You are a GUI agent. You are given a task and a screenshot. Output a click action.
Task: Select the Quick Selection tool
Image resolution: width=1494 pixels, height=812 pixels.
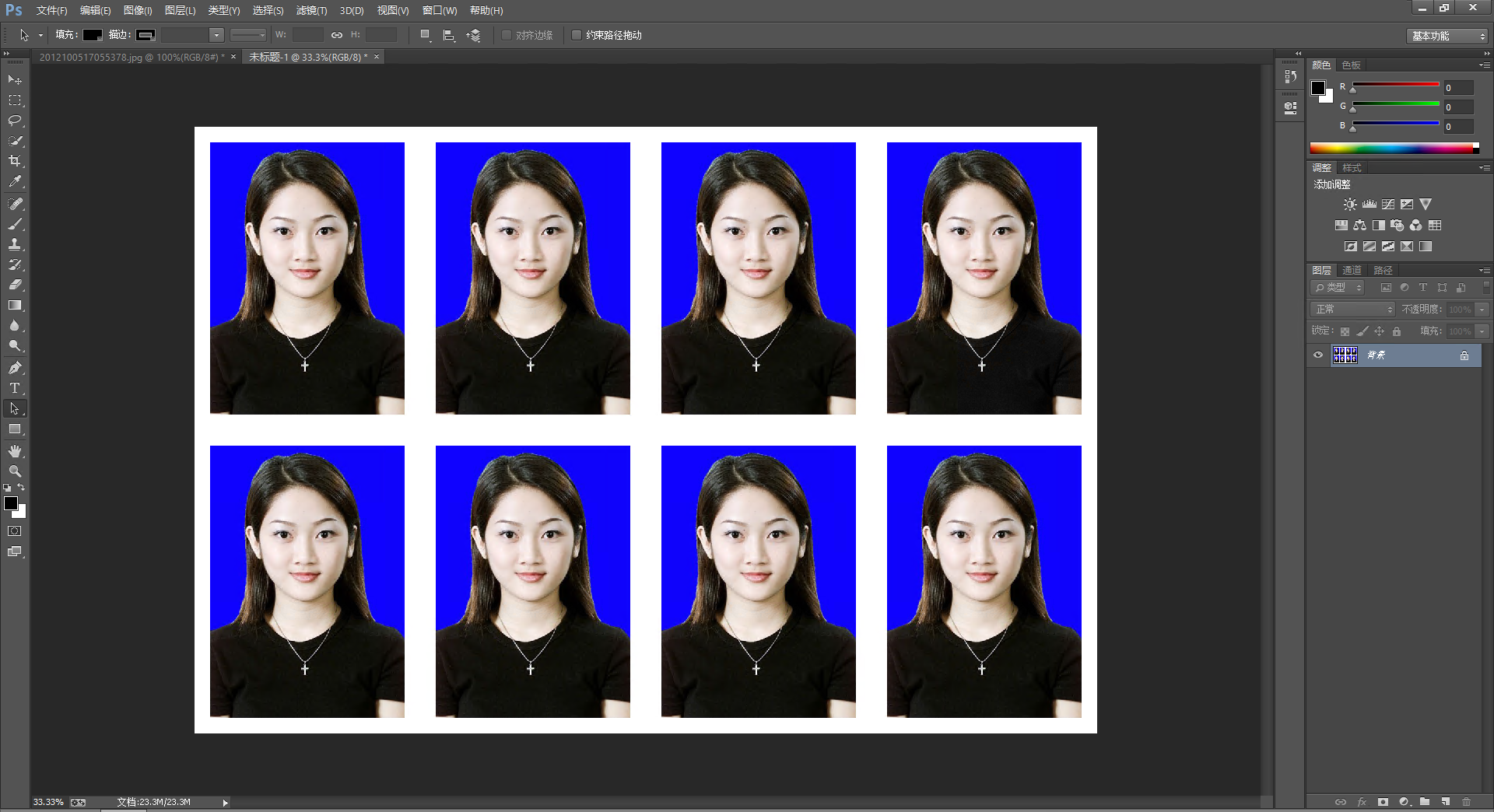pyautogui.click(x=15, y=141)
